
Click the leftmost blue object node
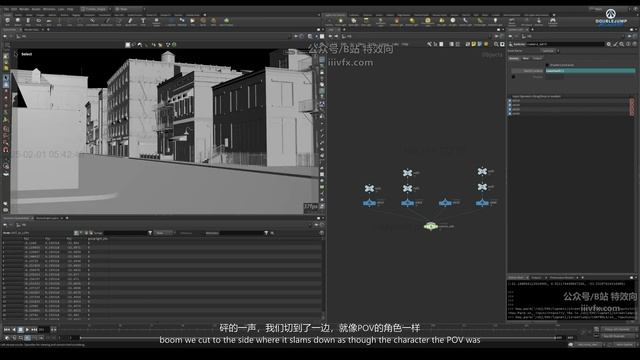(x=369, y=203)
